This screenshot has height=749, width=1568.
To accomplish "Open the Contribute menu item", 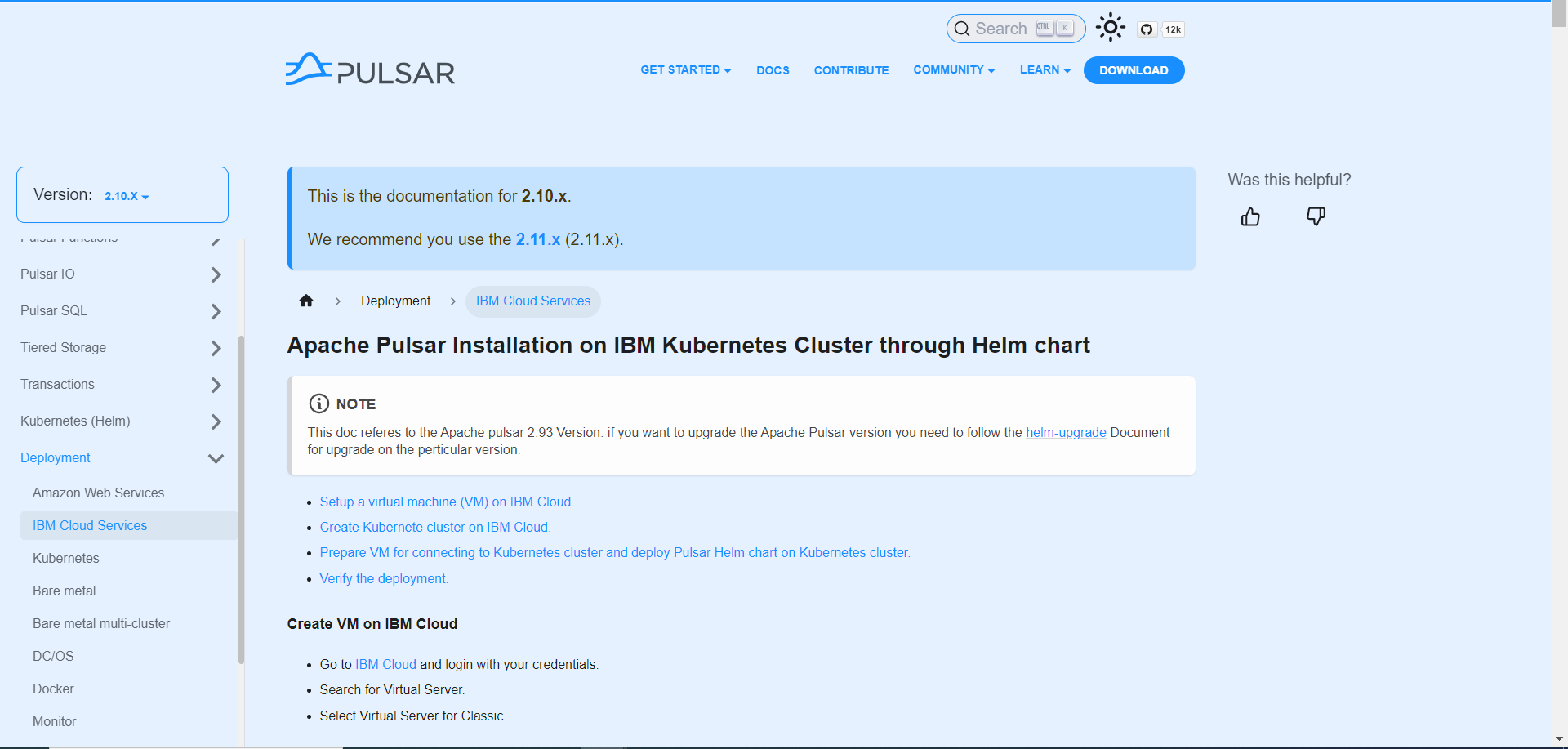I will [x=851, y=70].
